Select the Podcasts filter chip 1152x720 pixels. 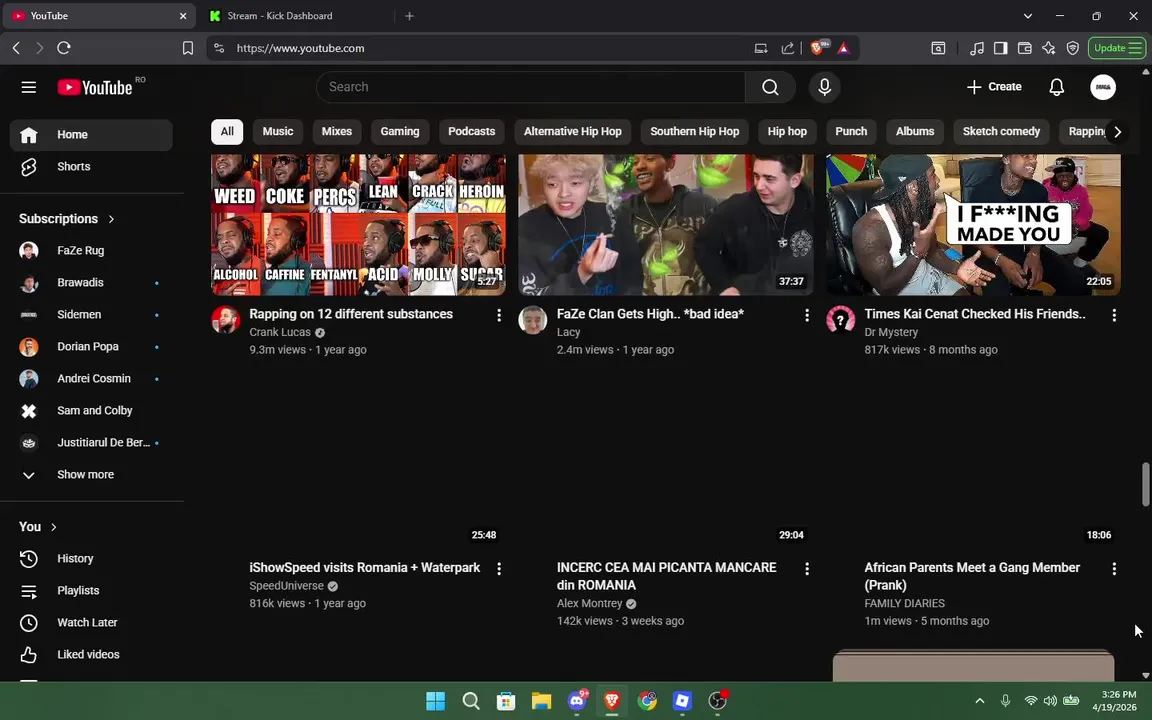pos(472,132)
